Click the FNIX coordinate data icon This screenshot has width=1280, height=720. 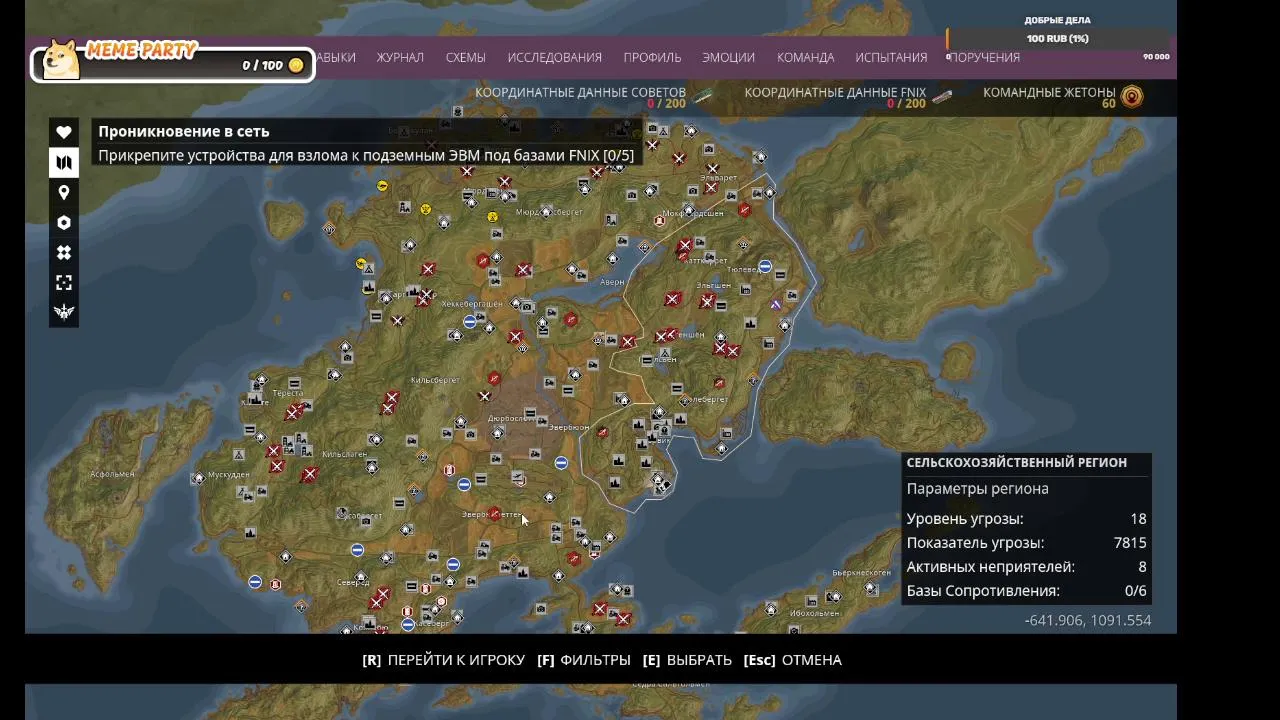[x=941, y=96]
